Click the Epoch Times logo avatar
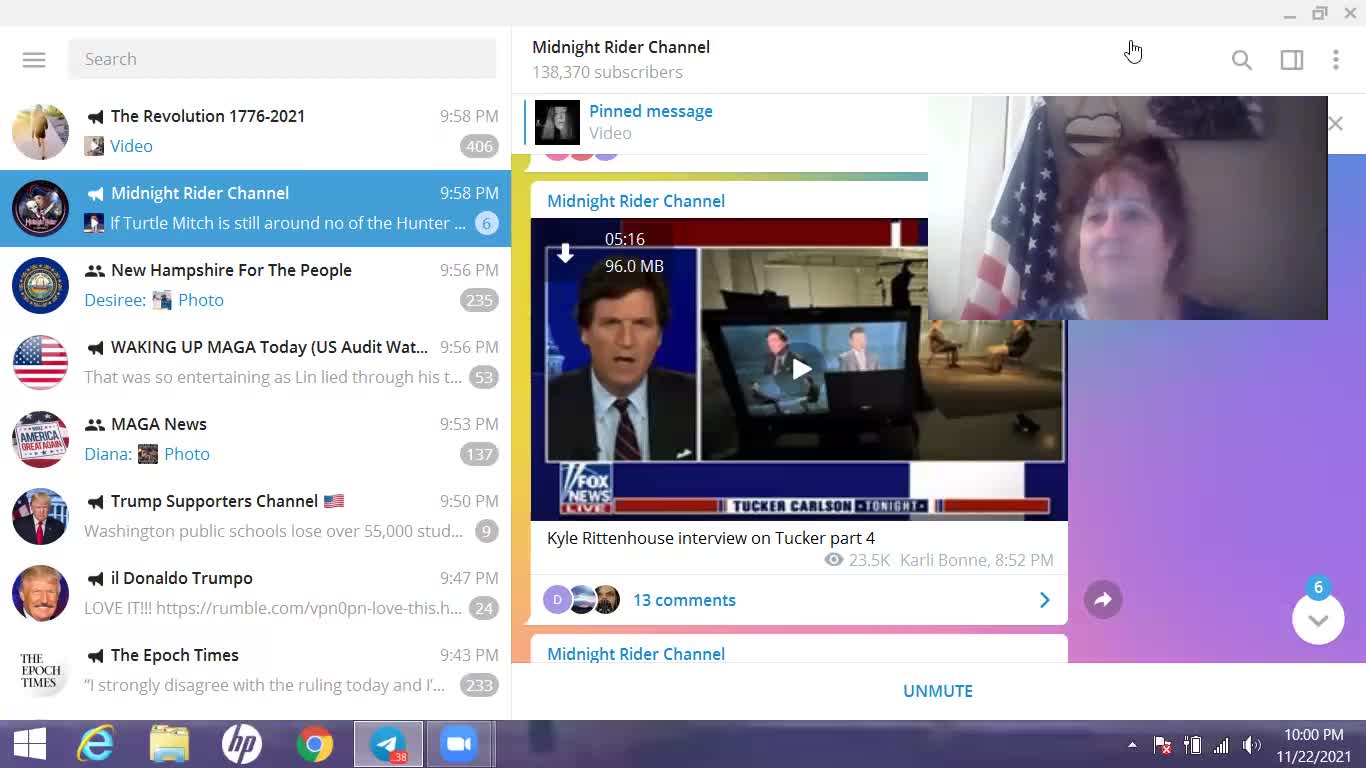This screenshot has width=1366, height=768. (40, 670)
